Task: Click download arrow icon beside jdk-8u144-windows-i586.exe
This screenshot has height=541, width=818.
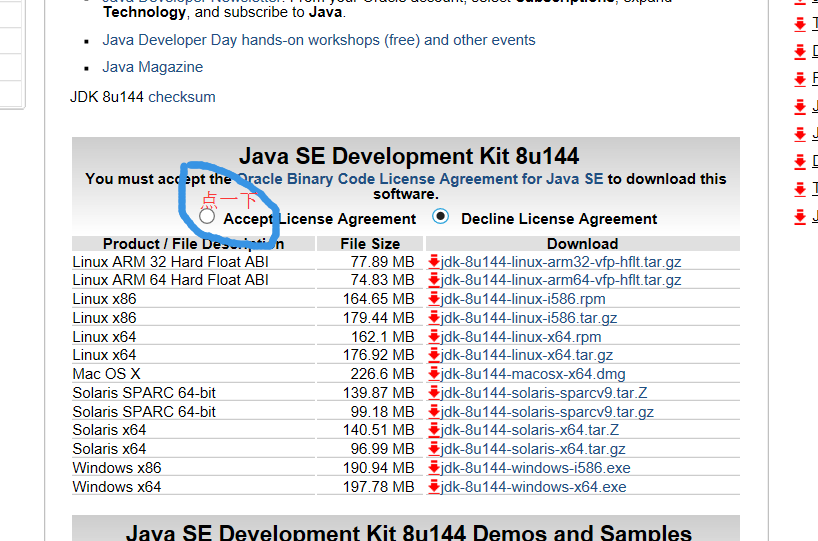Action: pyautogui.click(x=434, y=468)
